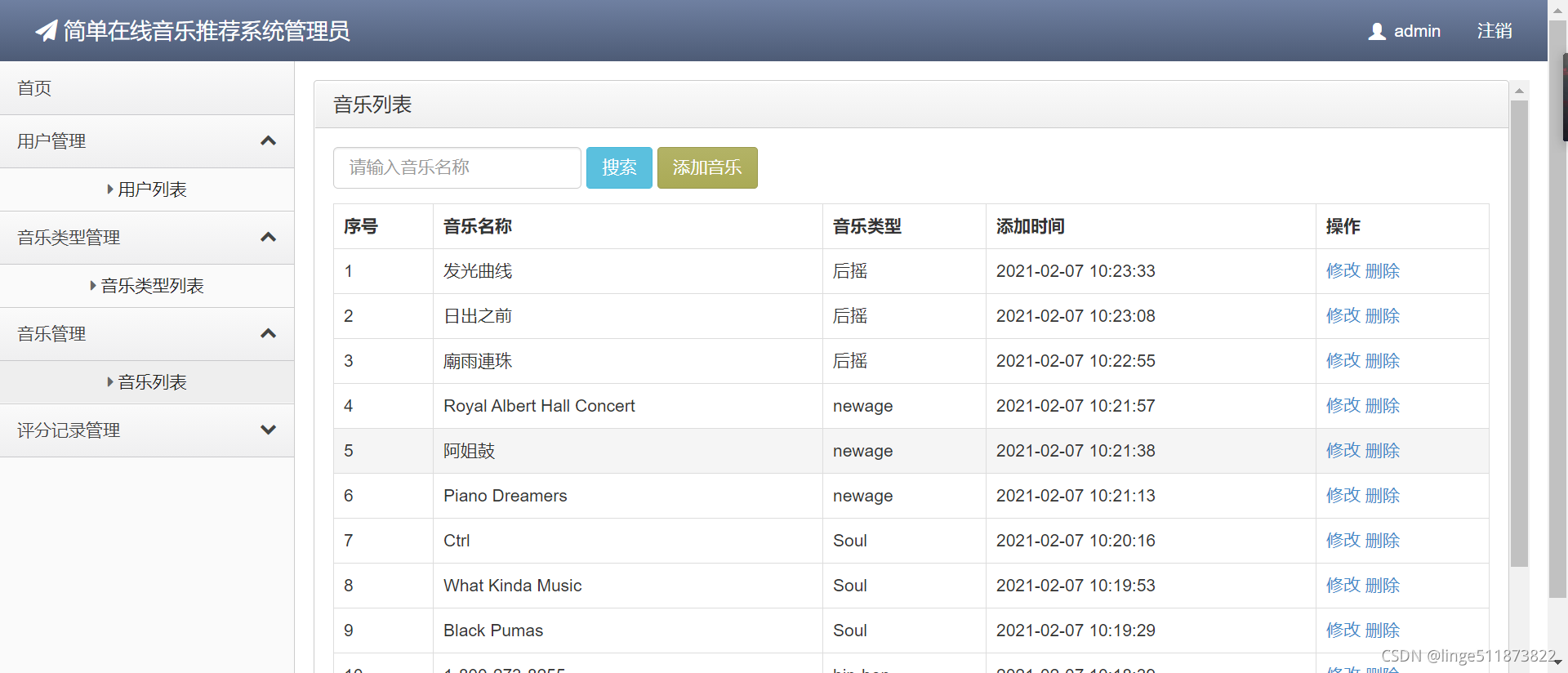Click the admin username link
The width and height of the screenshot is (1568, 673).
point(1417,31)
